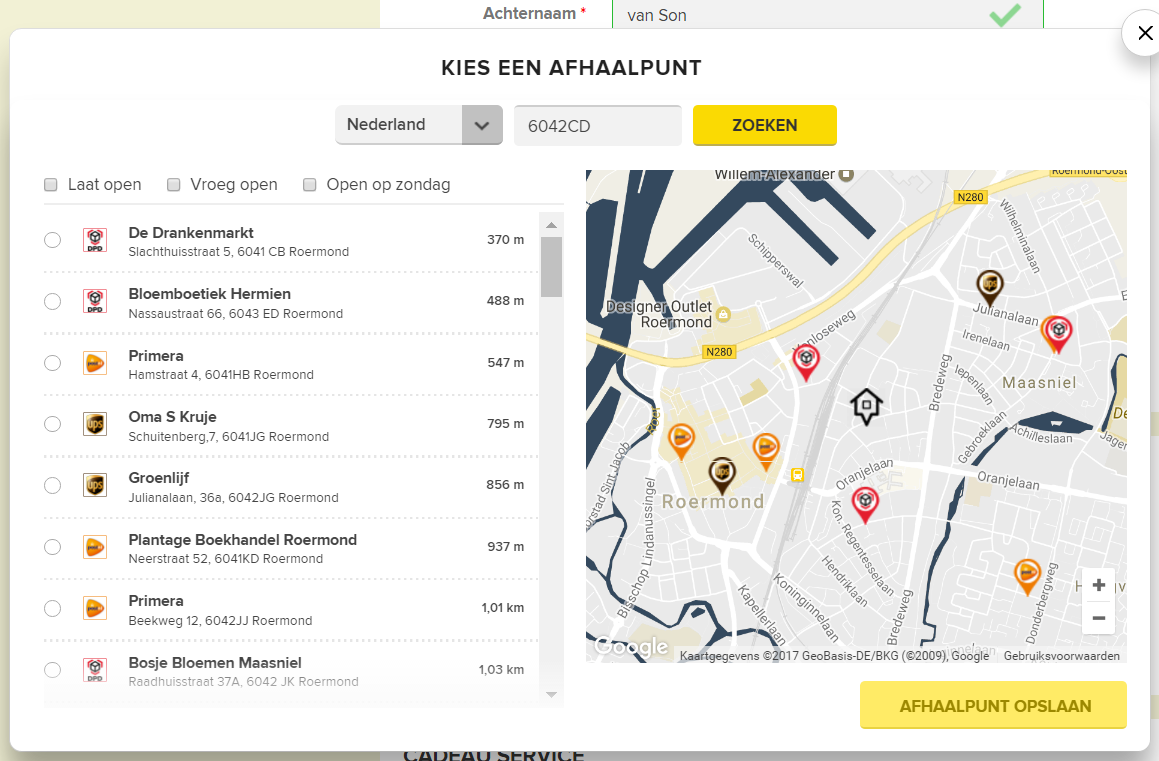Toggle the Vroeg open checkbox
The image size is (1159, 761).
(x=174, y=185)
